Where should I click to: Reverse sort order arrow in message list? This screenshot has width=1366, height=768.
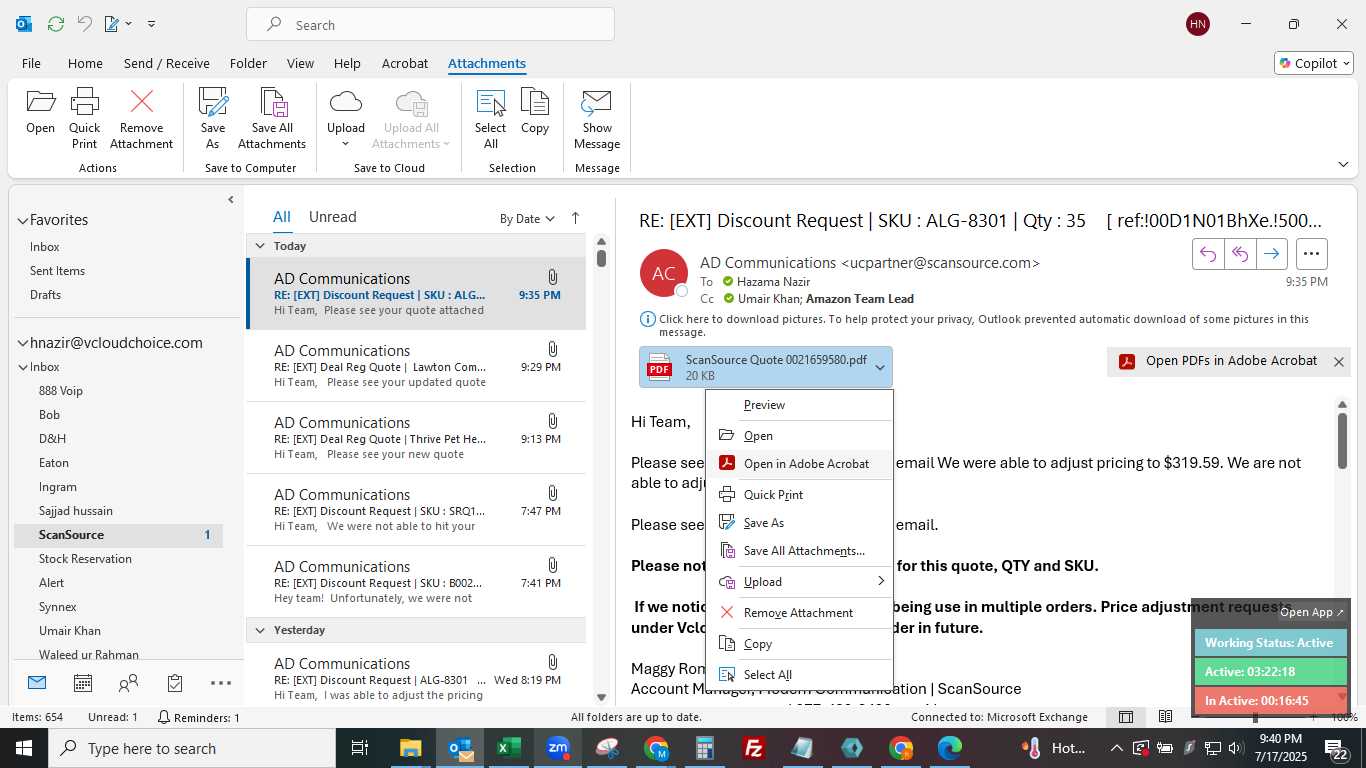pyautogui.click(x=575, y=218)
